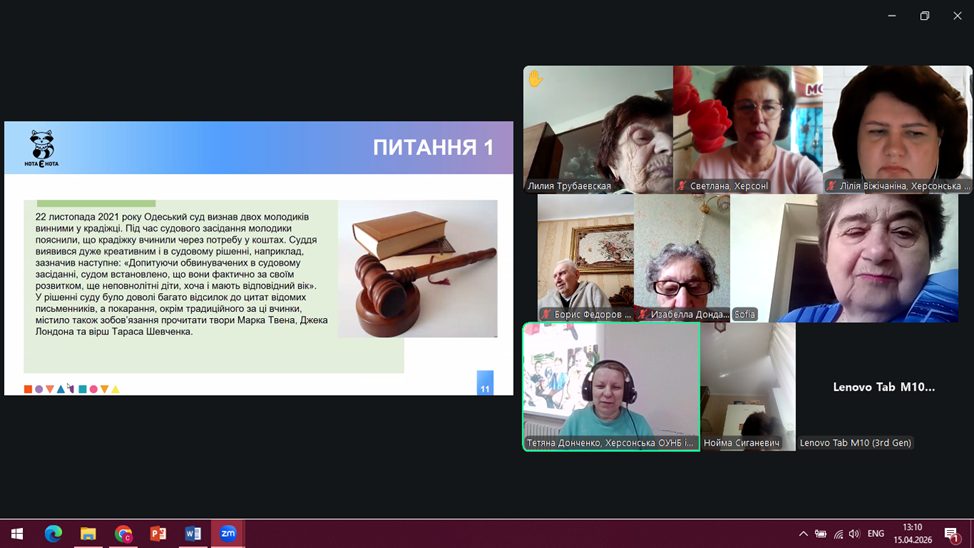974x548 pixels.
Task: Open the Windows Start menu
Action: [17, 533]
